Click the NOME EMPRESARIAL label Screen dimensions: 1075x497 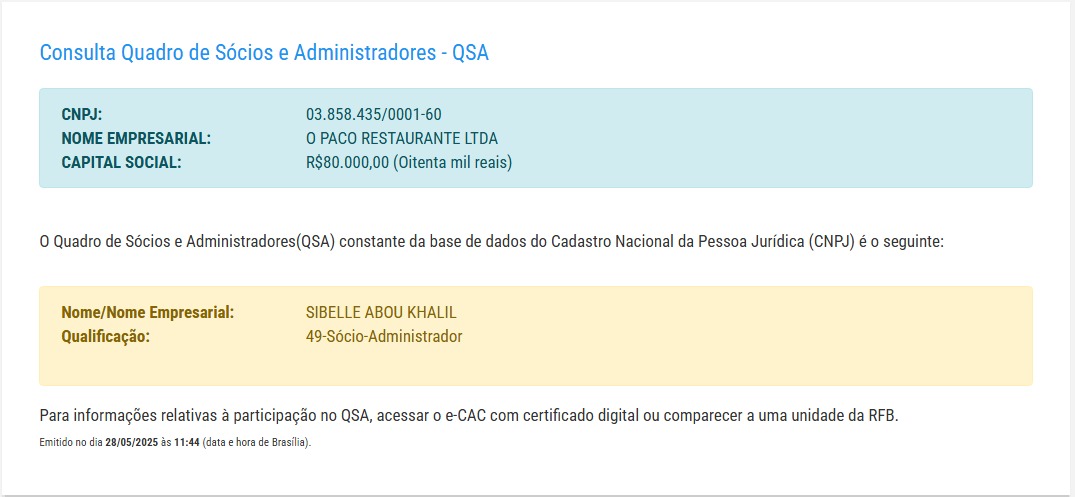tap(136, 138)
